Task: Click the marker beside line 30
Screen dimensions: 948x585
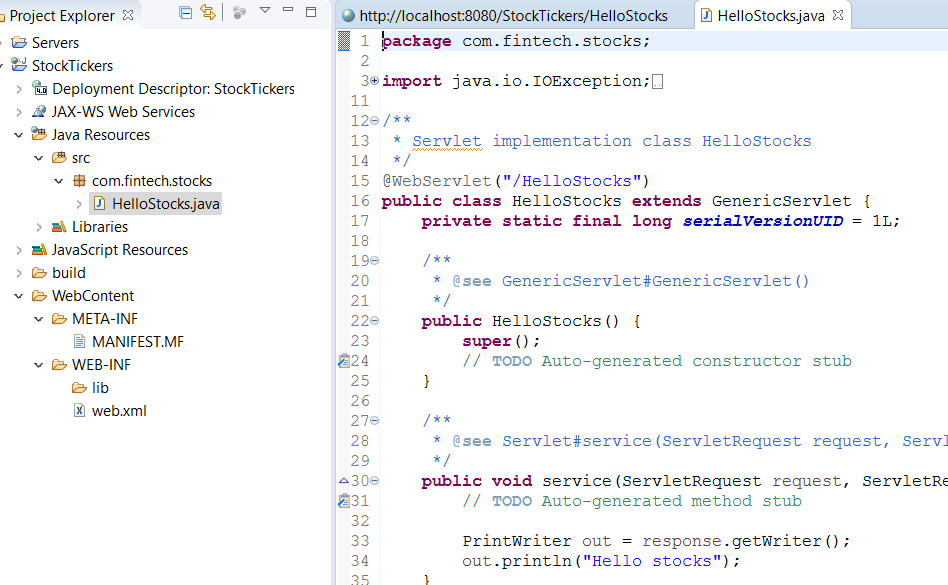Action: click(344, 480)
